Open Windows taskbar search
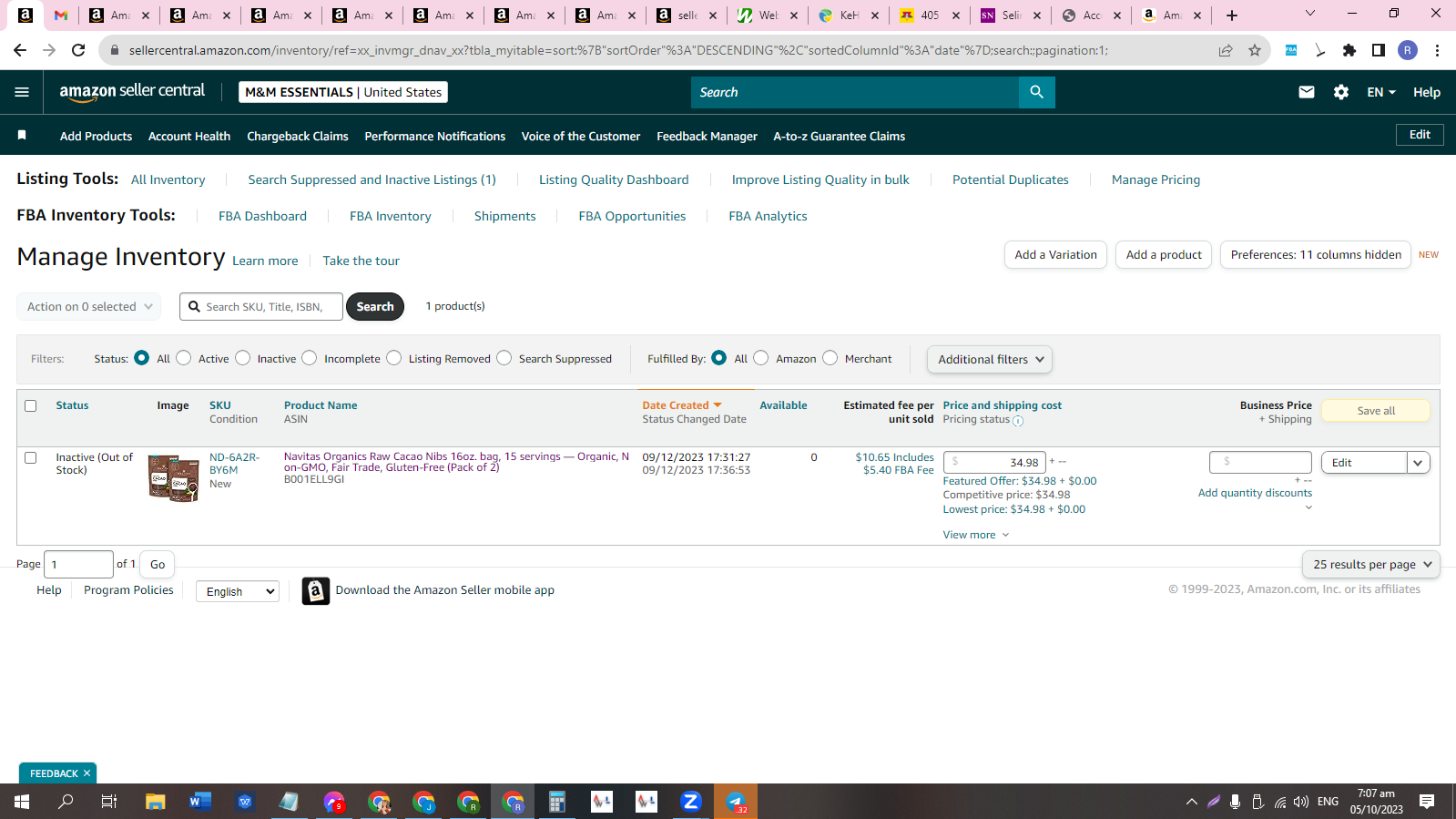Viewport: 1456px width, 819px height. click(x=66, y=802)
